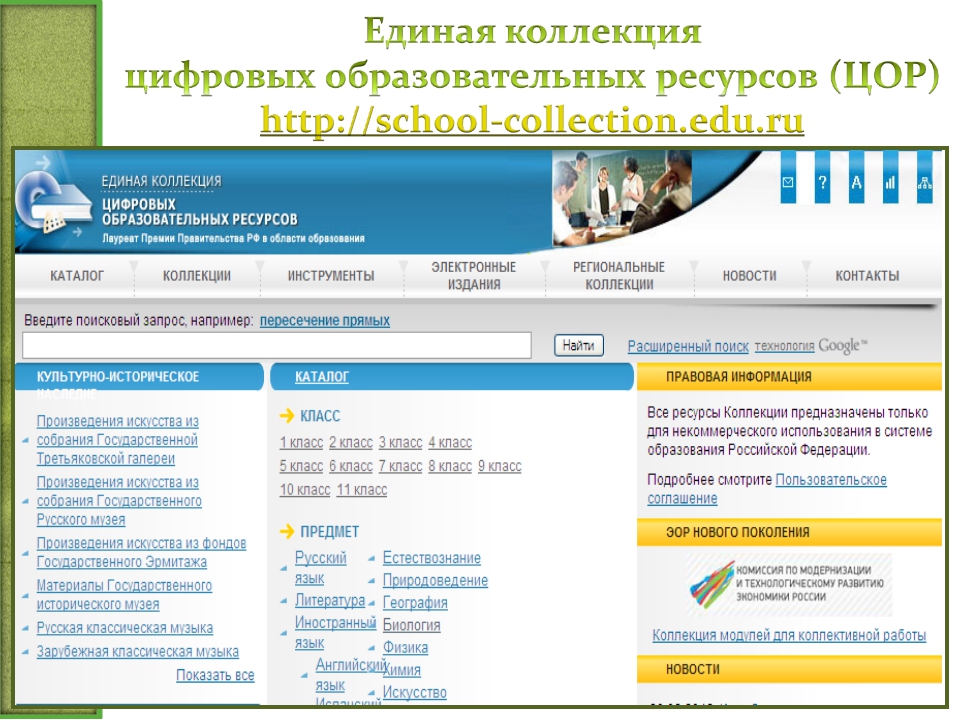Open subject Английский язык
Screen dimensions: 960x720
(x=350, y=675)
